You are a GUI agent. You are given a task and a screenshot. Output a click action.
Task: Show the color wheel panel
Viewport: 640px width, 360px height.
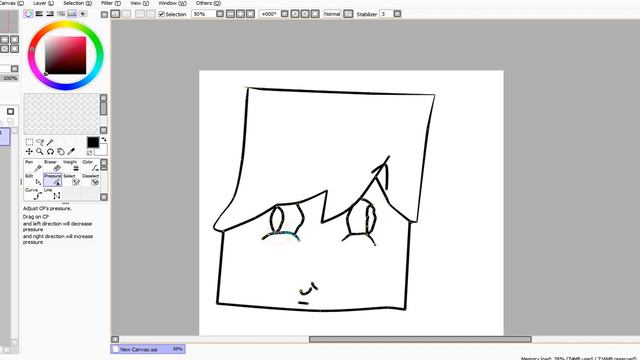pos(28,14)
